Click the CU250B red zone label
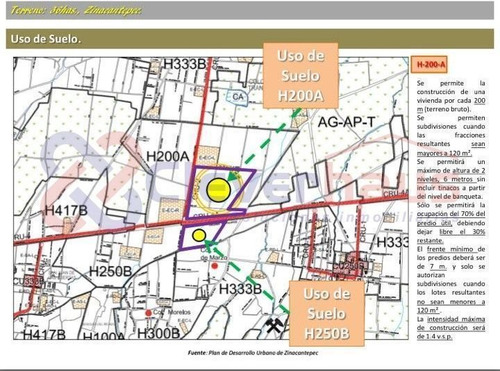 pyautogui.click(x=348, y=266)
